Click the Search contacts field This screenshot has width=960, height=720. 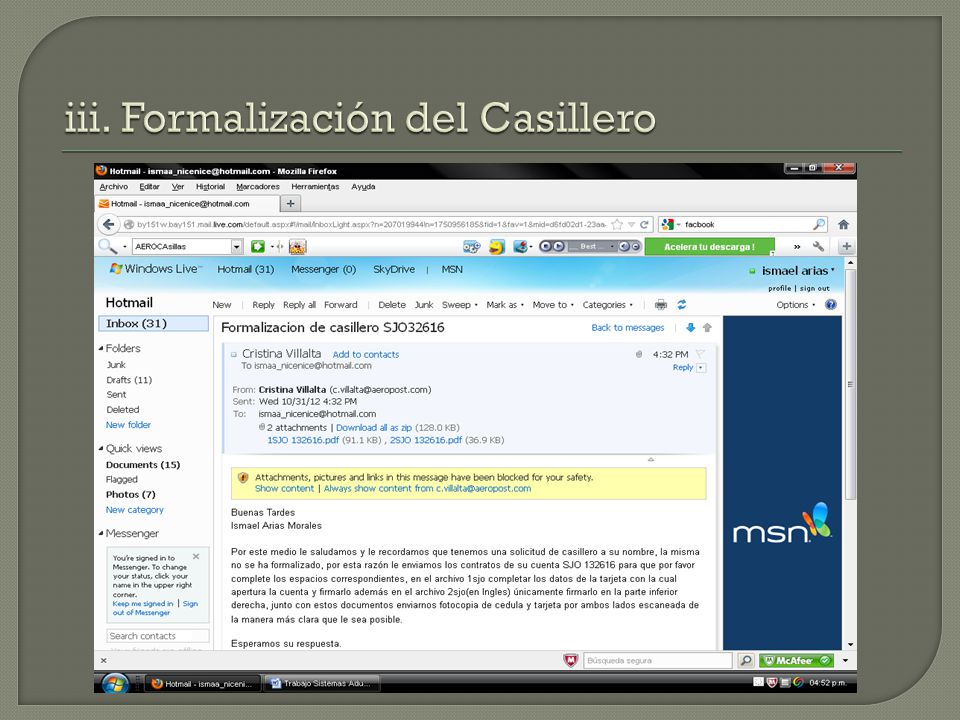coord(158,636)
